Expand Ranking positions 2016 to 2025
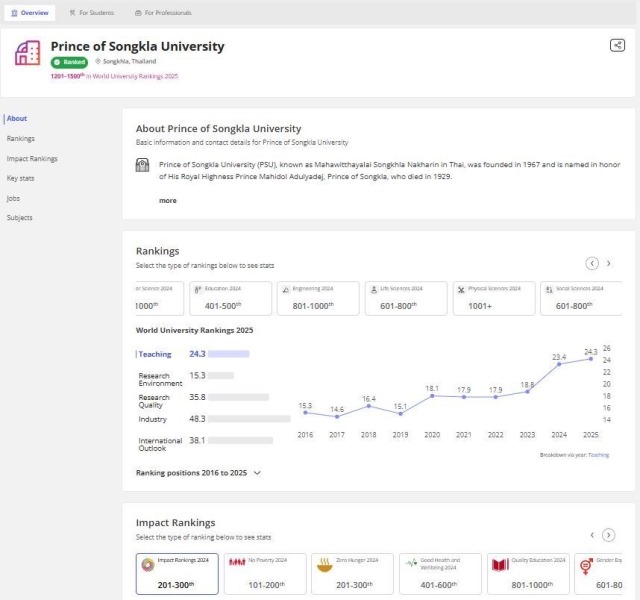 point(198,473)
